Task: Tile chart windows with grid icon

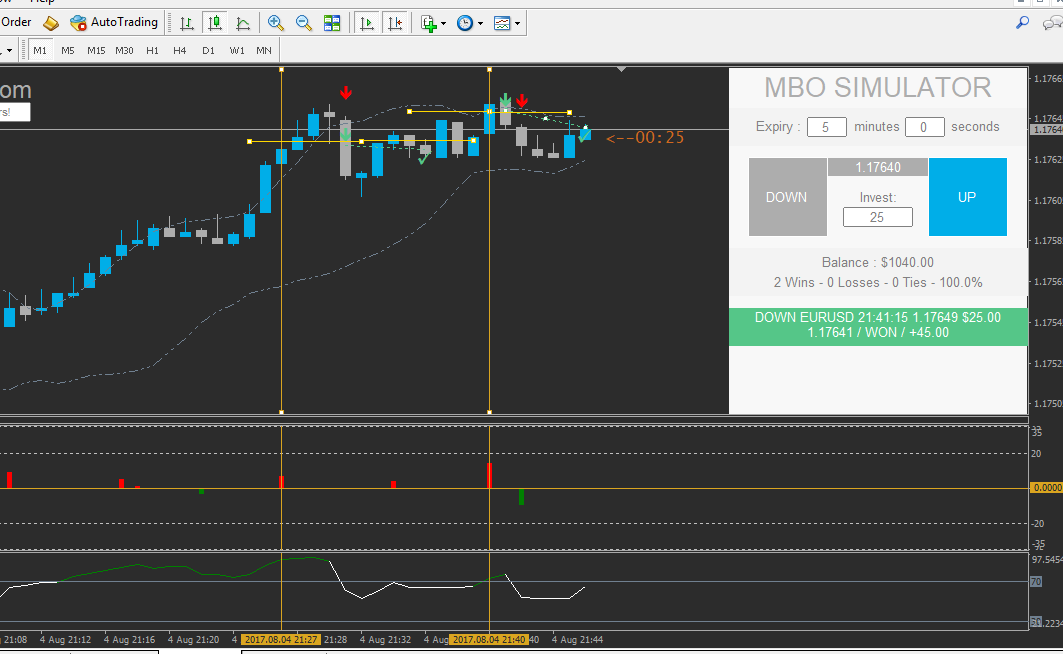Action: pyautogui.click(x=332, y=23)
